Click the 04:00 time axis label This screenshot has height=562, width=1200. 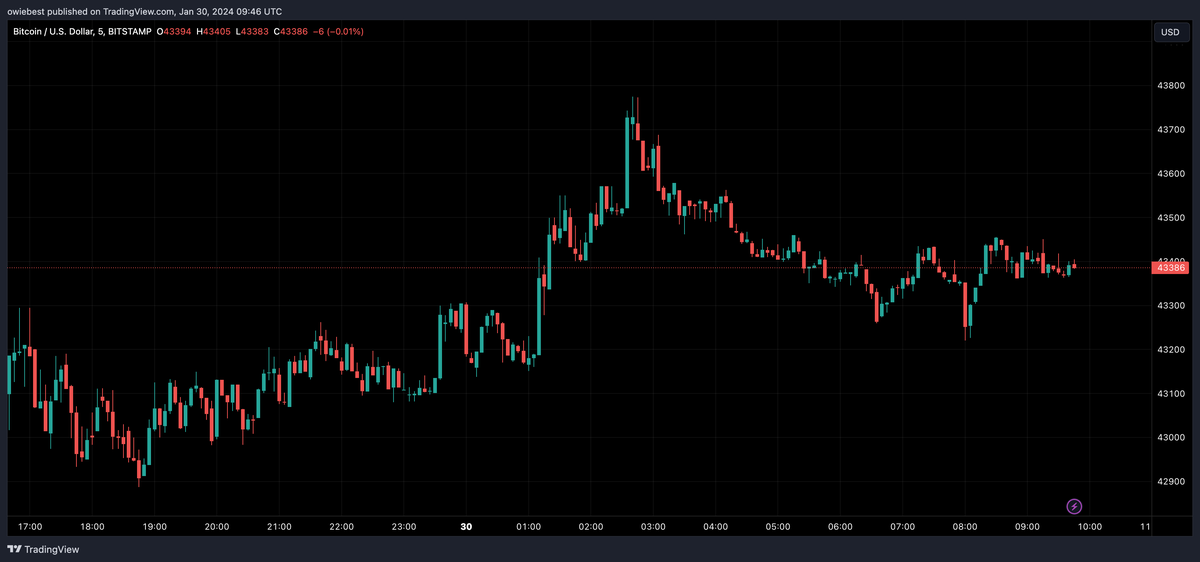(716, 526)
